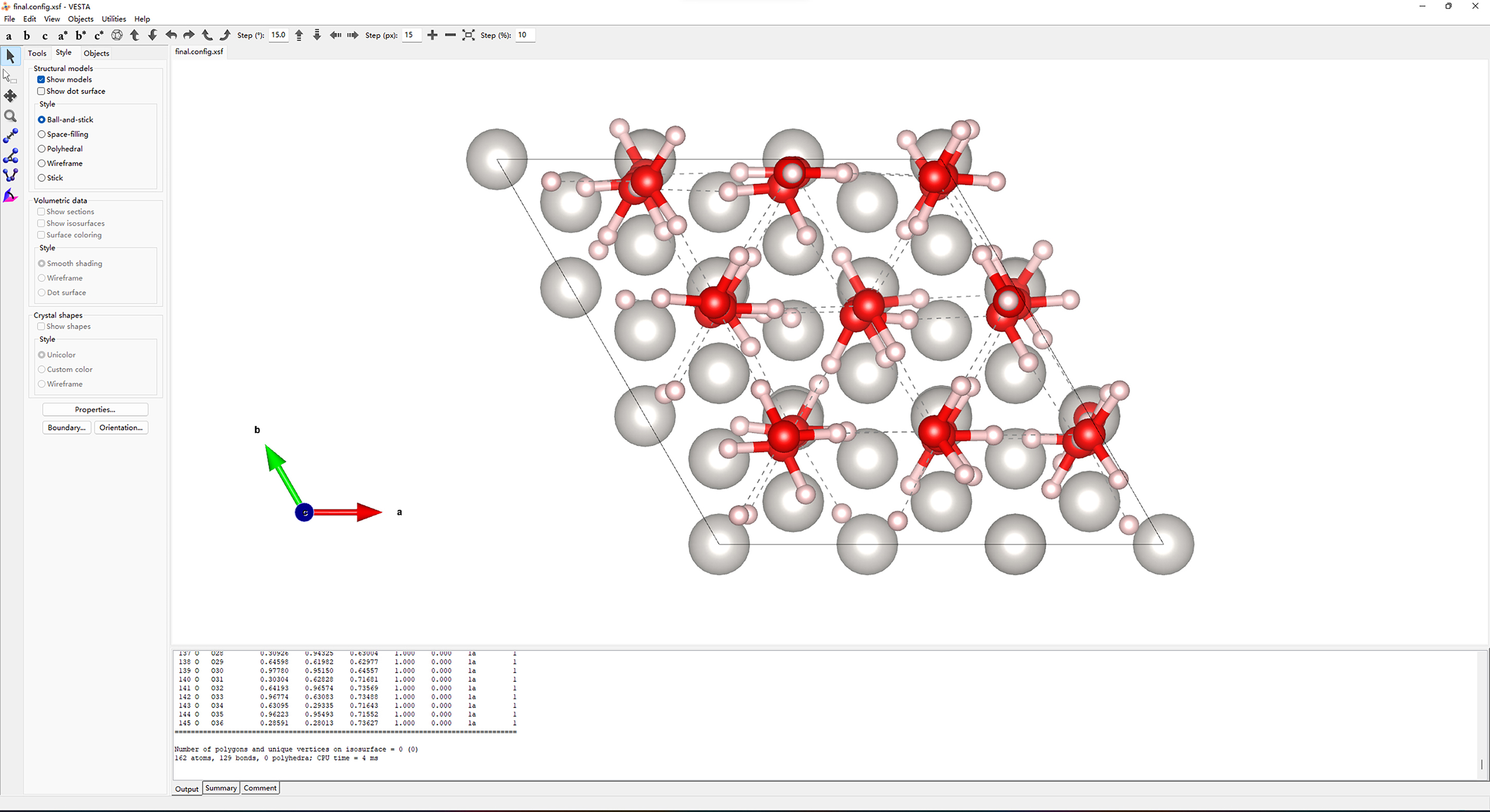Click the zoom in plus icon
This screenshot has width=1490, height=812.
click(x=432, y=35)
